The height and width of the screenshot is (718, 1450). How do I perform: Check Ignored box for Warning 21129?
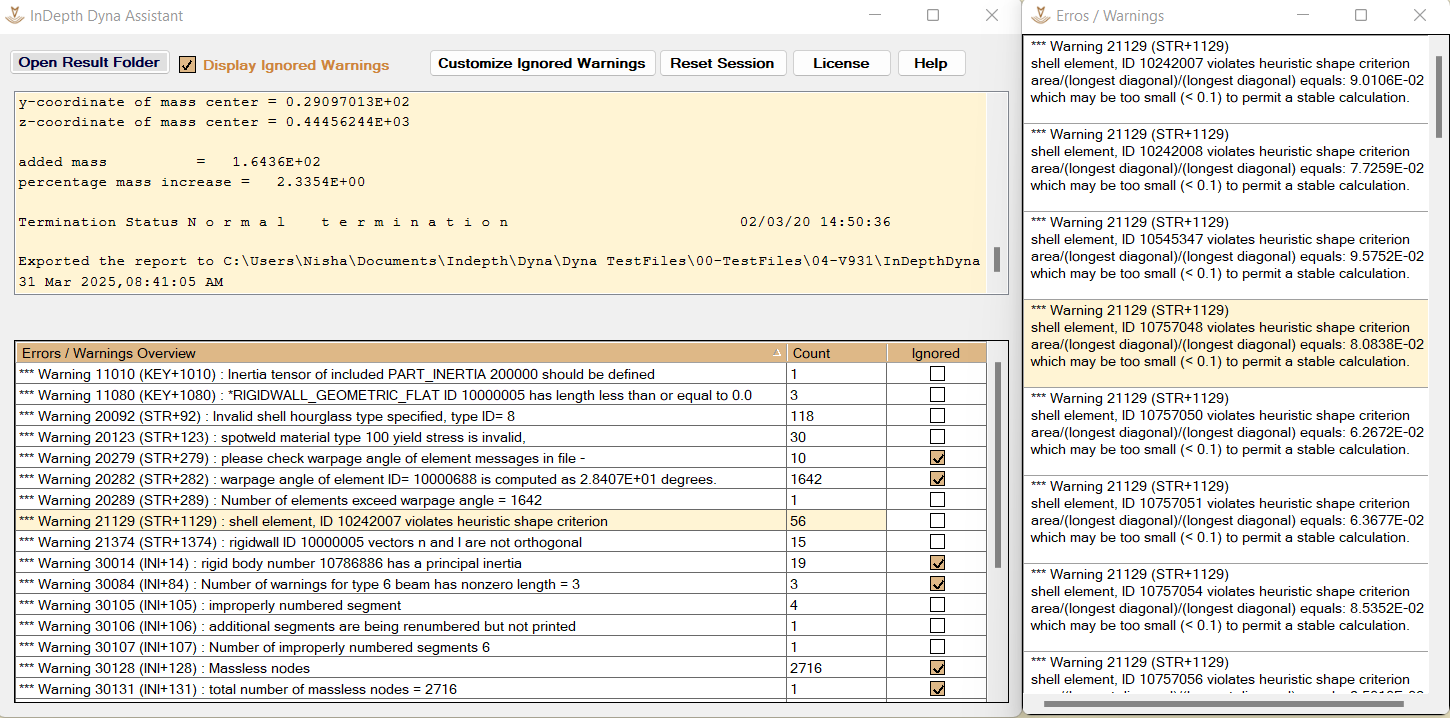click(937, 521)
